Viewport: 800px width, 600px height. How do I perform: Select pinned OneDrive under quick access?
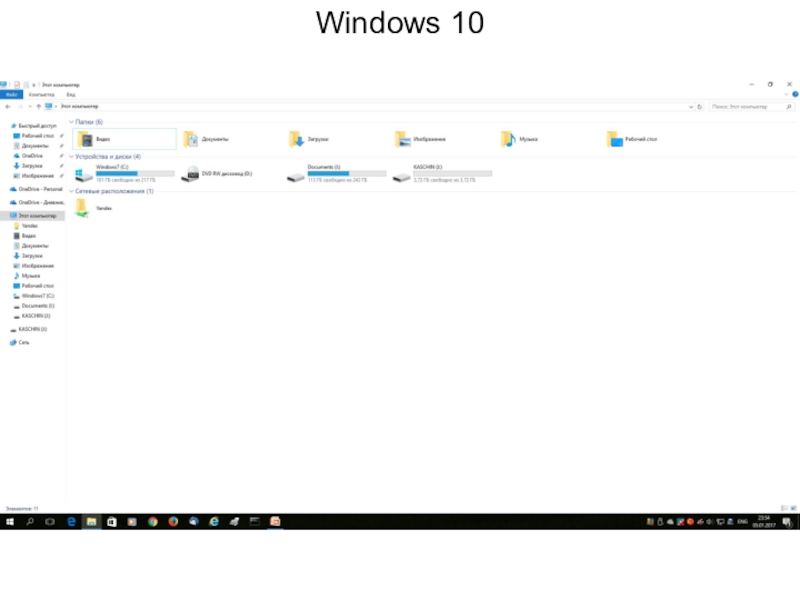pos(28,156)
